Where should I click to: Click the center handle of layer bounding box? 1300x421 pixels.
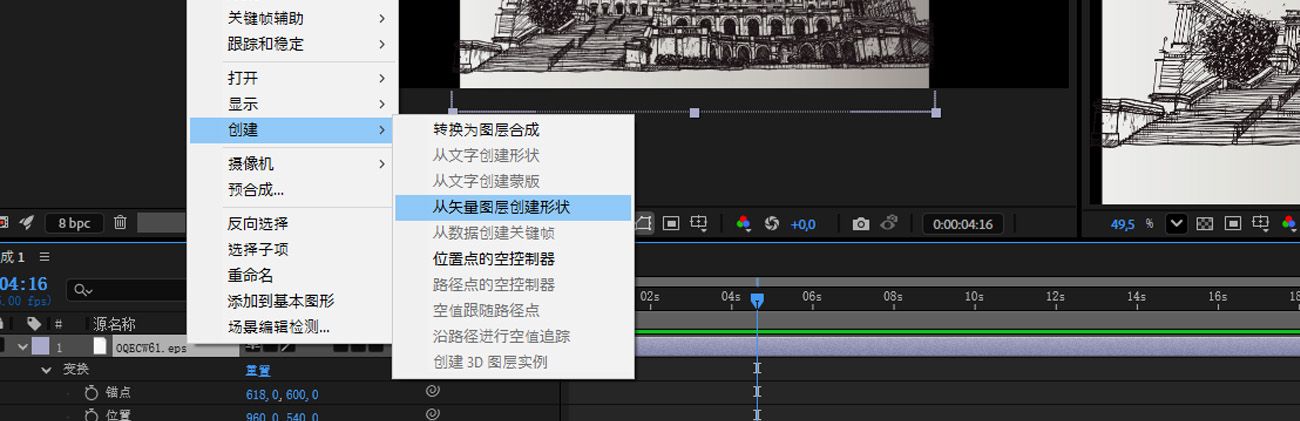point(694,113)
